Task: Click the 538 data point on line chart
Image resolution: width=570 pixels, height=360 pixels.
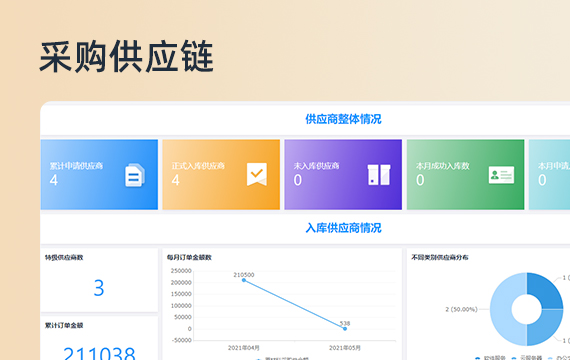Action: coord(345,329)
